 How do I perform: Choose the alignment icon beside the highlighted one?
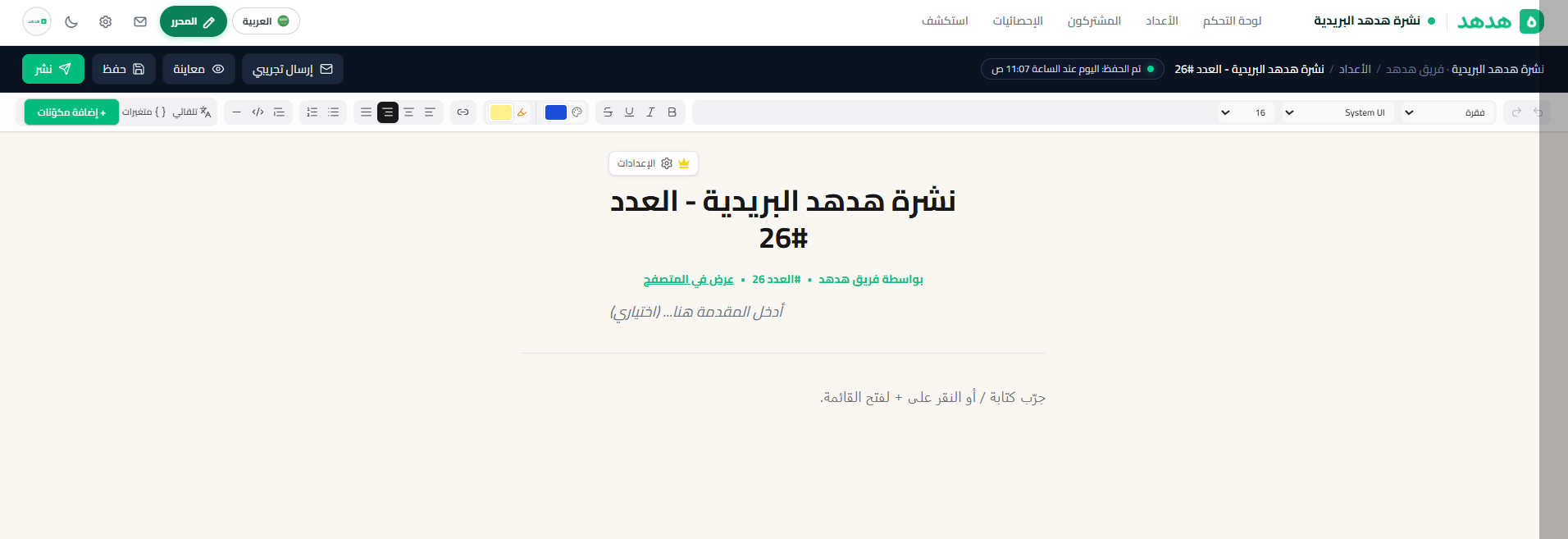[409, 112]
